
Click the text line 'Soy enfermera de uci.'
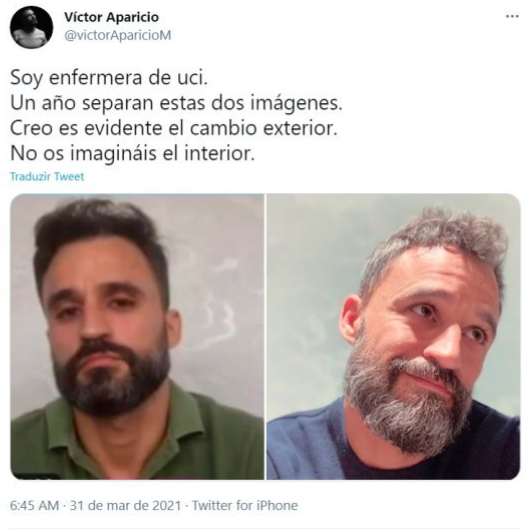coord(109,78)
